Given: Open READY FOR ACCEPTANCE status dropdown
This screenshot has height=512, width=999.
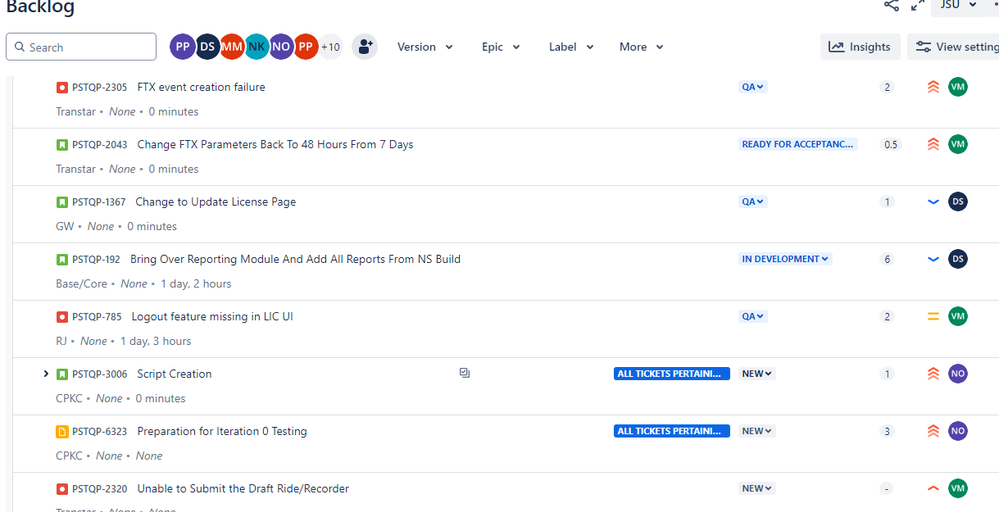Looking at the screenshot, I should pyautogui.click(x=798, y=145).
